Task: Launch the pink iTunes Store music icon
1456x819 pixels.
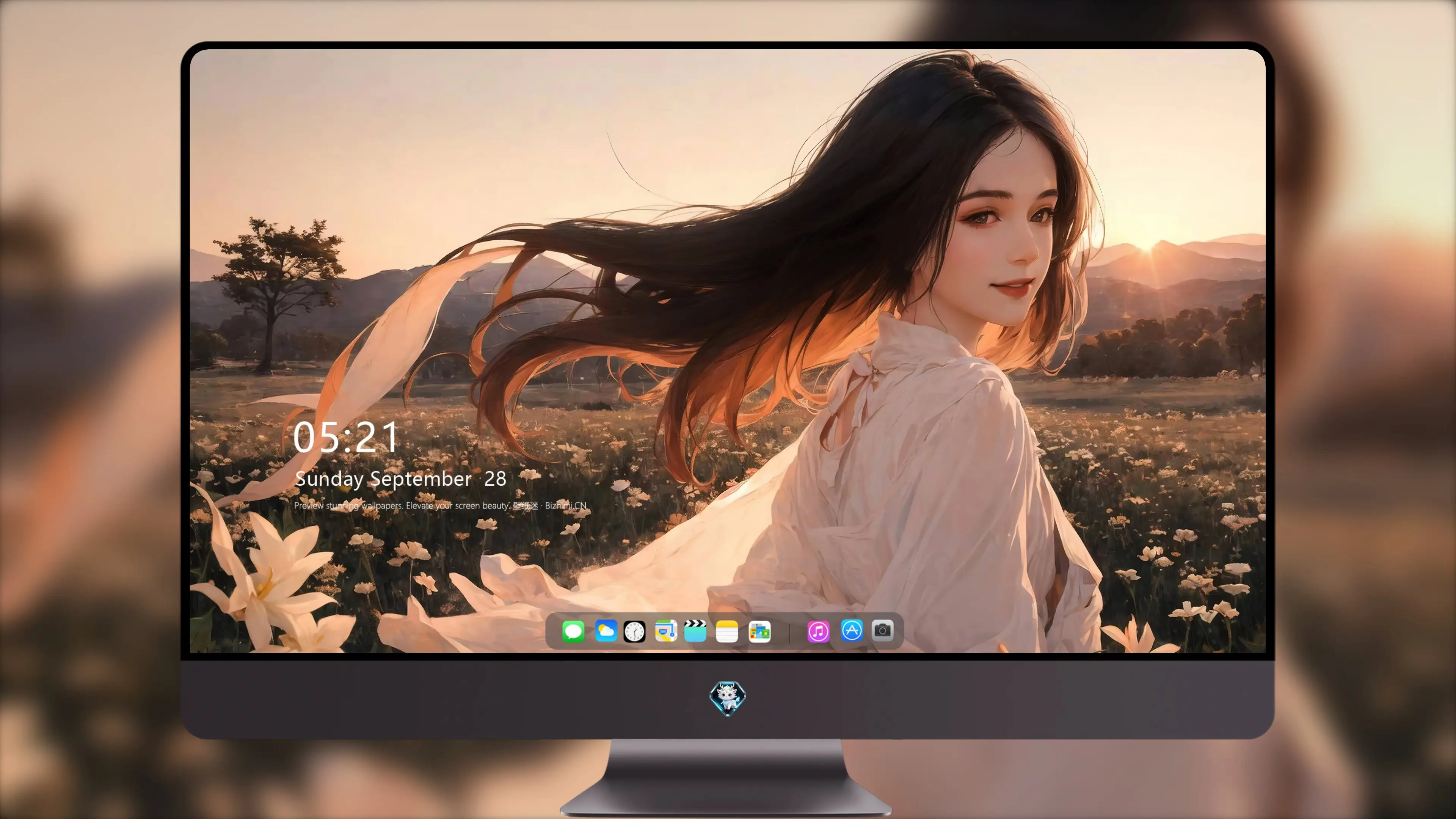Action: pyautogui.click(x=819, y=631)
